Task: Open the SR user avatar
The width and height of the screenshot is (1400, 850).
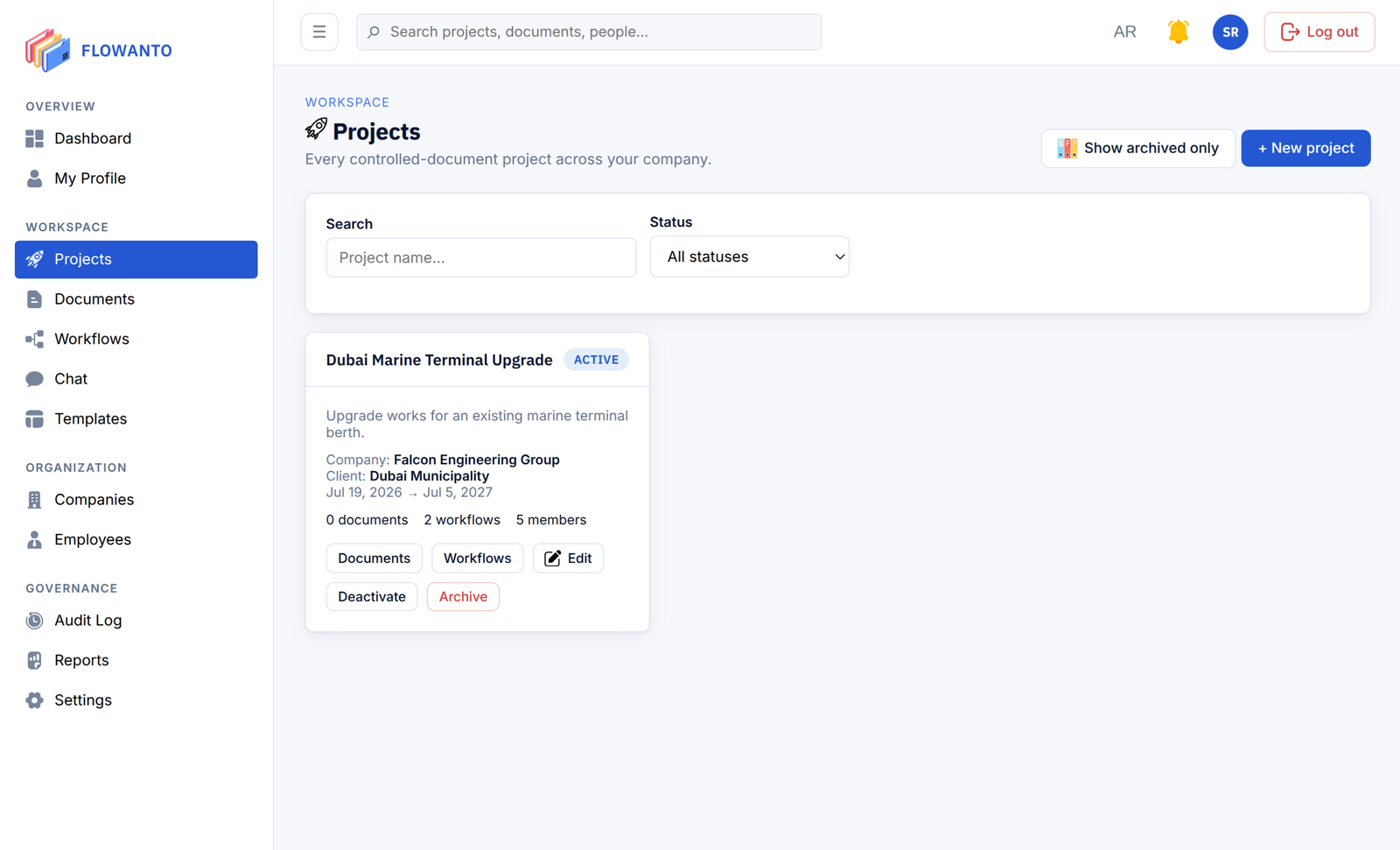Action: click(x=1230, y=32)
